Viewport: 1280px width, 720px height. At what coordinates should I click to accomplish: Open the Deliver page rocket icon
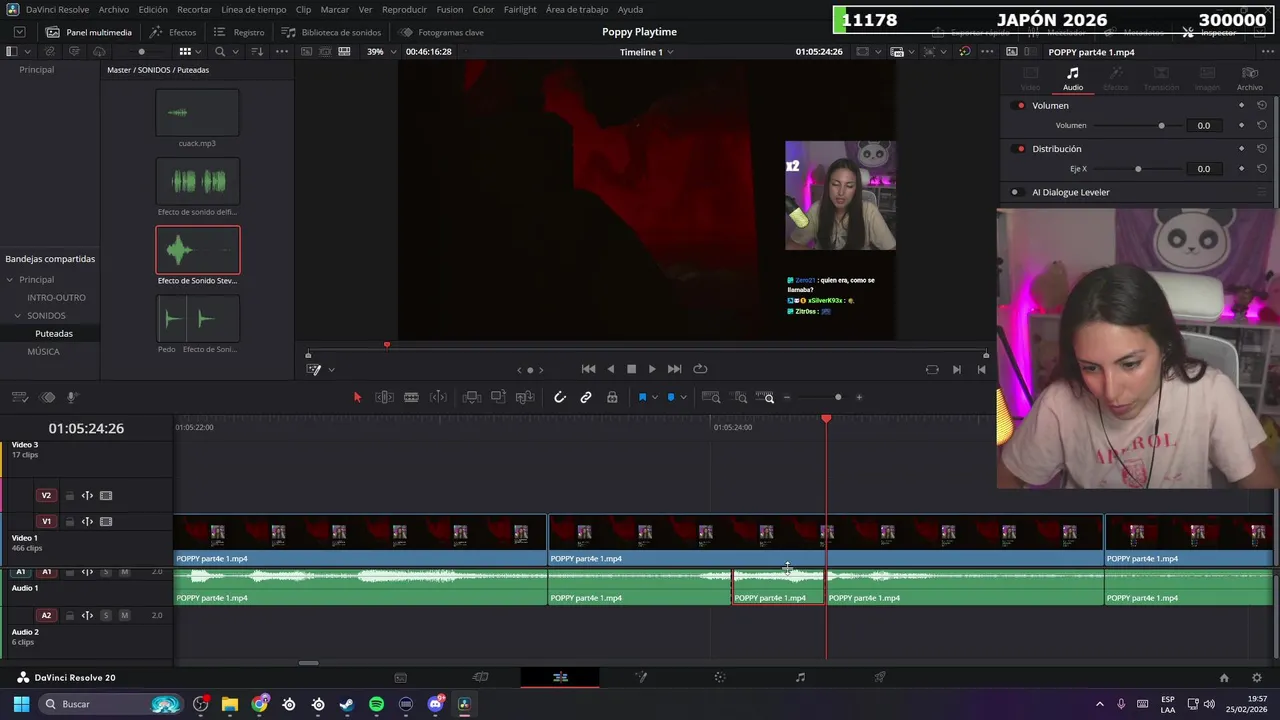point(880,677)
